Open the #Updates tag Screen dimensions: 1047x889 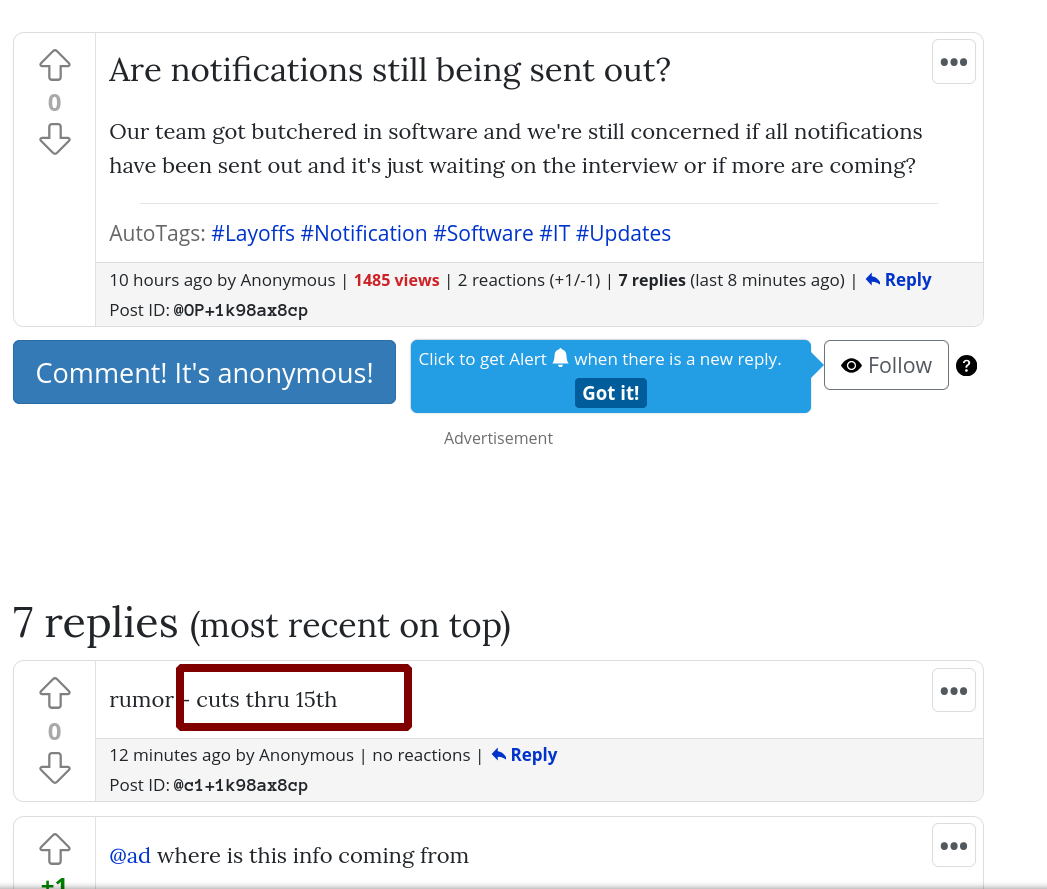(623, 234)
